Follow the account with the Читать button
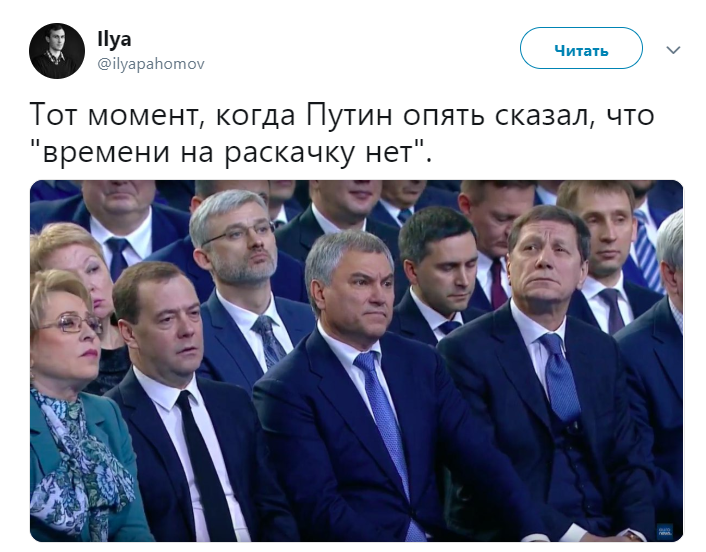This screenshot has height=552, width=706. (581, 48)
